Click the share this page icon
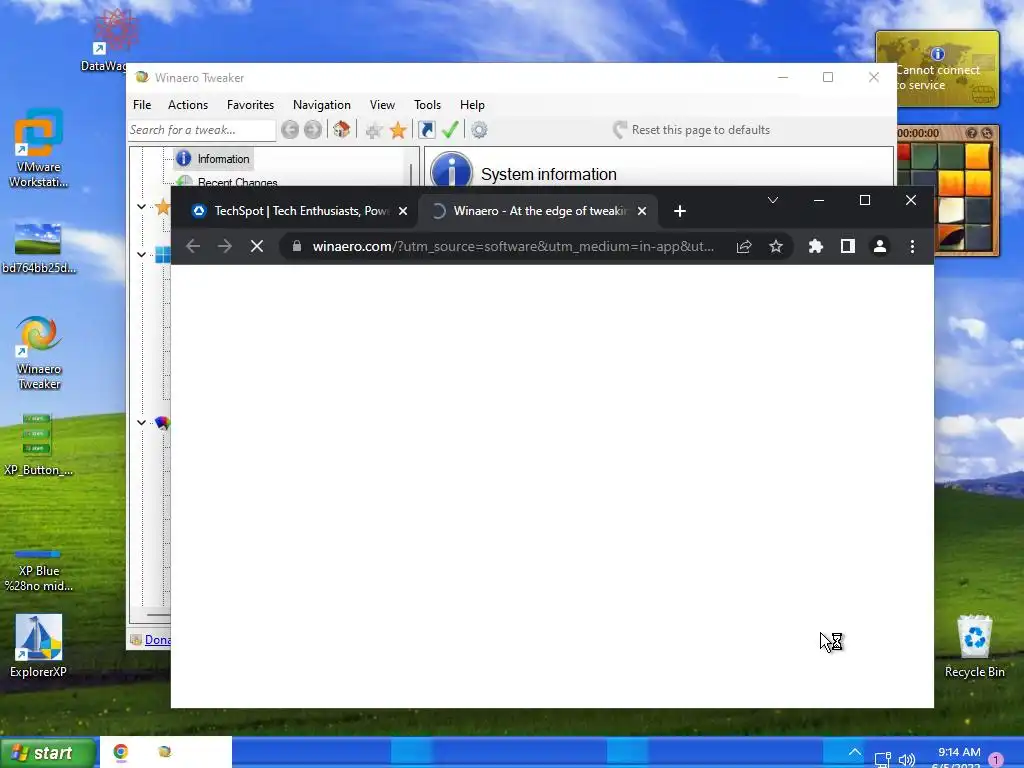Image resolution: width=1024 pixels, height=768 pixels. (744, 246)
